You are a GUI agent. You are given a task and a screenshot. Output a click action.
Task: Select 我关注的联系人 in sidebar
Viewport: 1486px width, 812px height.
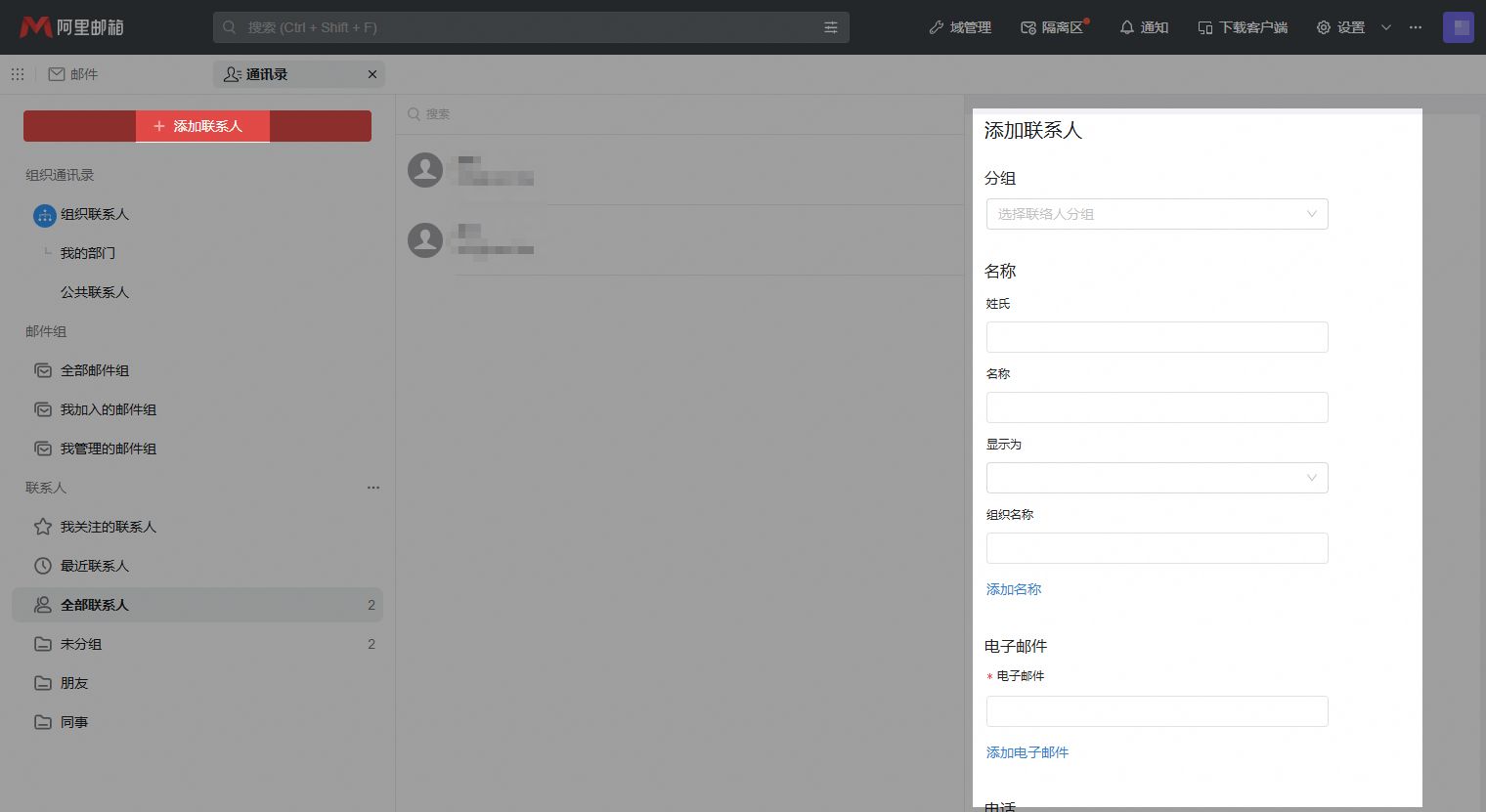pos(108,527)
